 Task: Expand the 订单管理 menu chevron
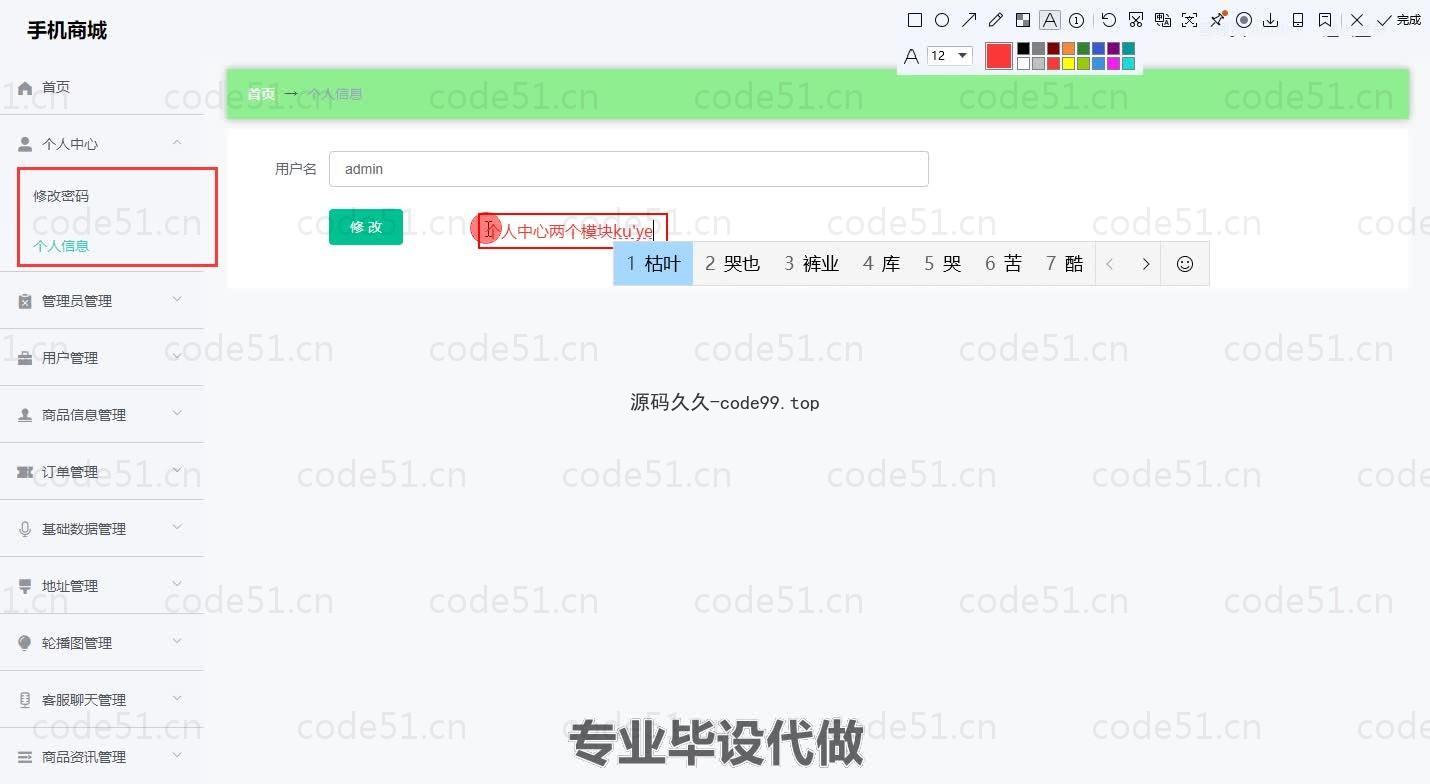177,470
